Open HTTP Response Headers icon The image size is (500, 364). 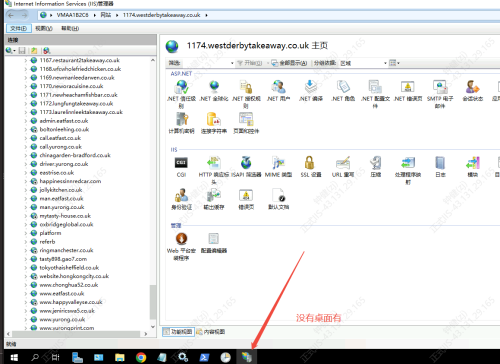point(214,163)
